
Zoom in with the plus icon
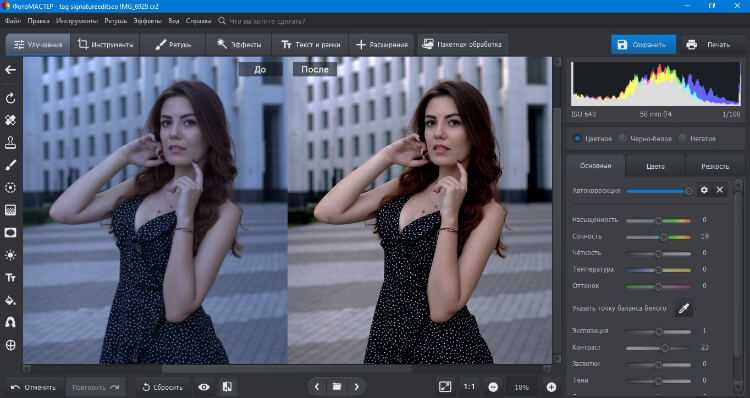(x=551, y=387)
